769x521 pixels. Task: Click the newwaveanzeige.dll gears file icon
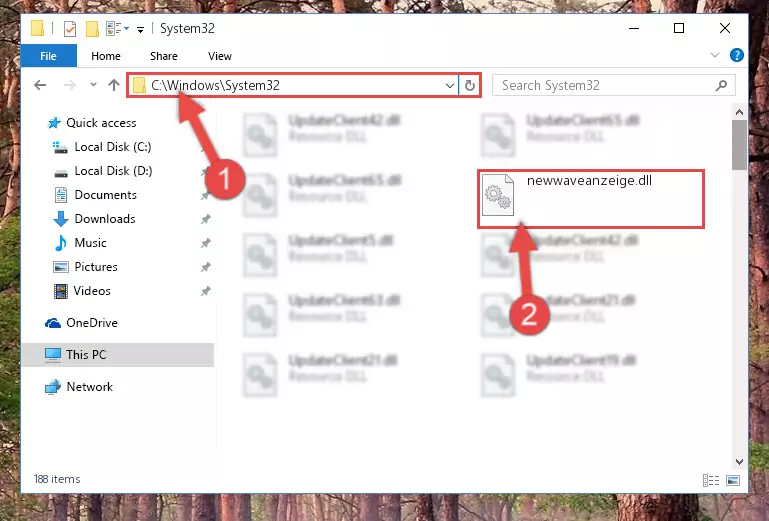pyautogui.click(x=498, y=195)
